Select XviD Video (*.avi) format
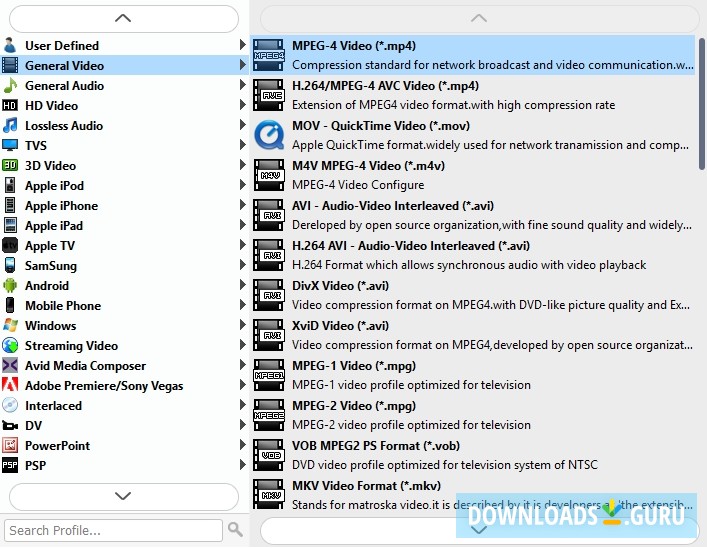The height and width of the screenshot is (548, 707). [473, 335]
